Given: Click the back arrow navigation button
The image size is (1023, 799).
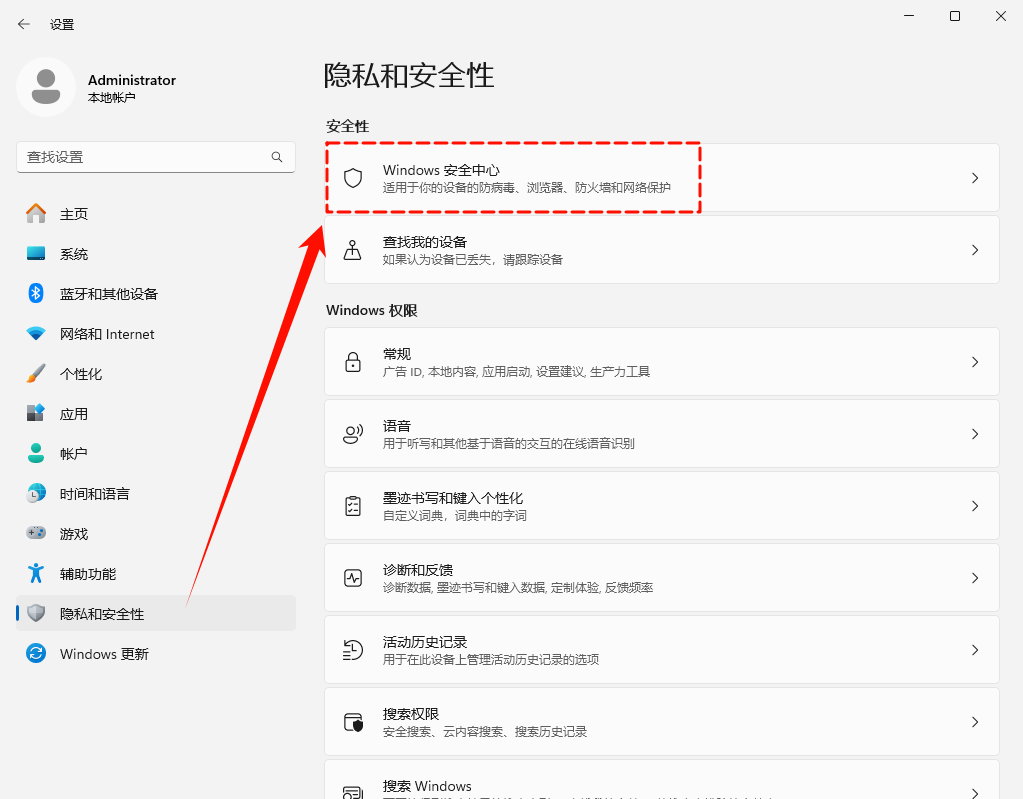Looking at the screenshot, I should click(22, 24).
